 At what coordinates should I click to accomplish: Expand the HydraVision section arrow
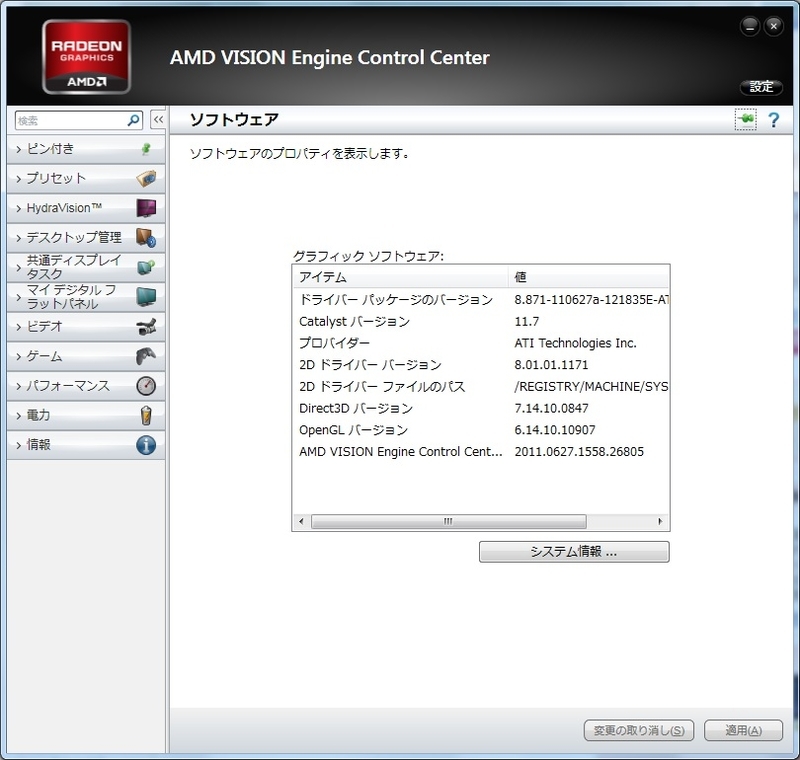[18, 209]
